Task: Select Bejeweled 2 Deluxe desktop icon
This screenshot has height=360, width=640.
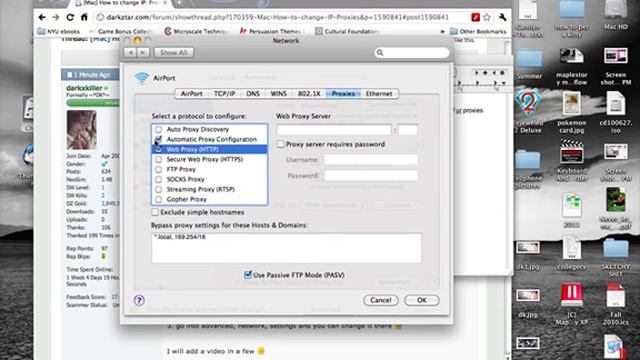Action: [528, 112]
